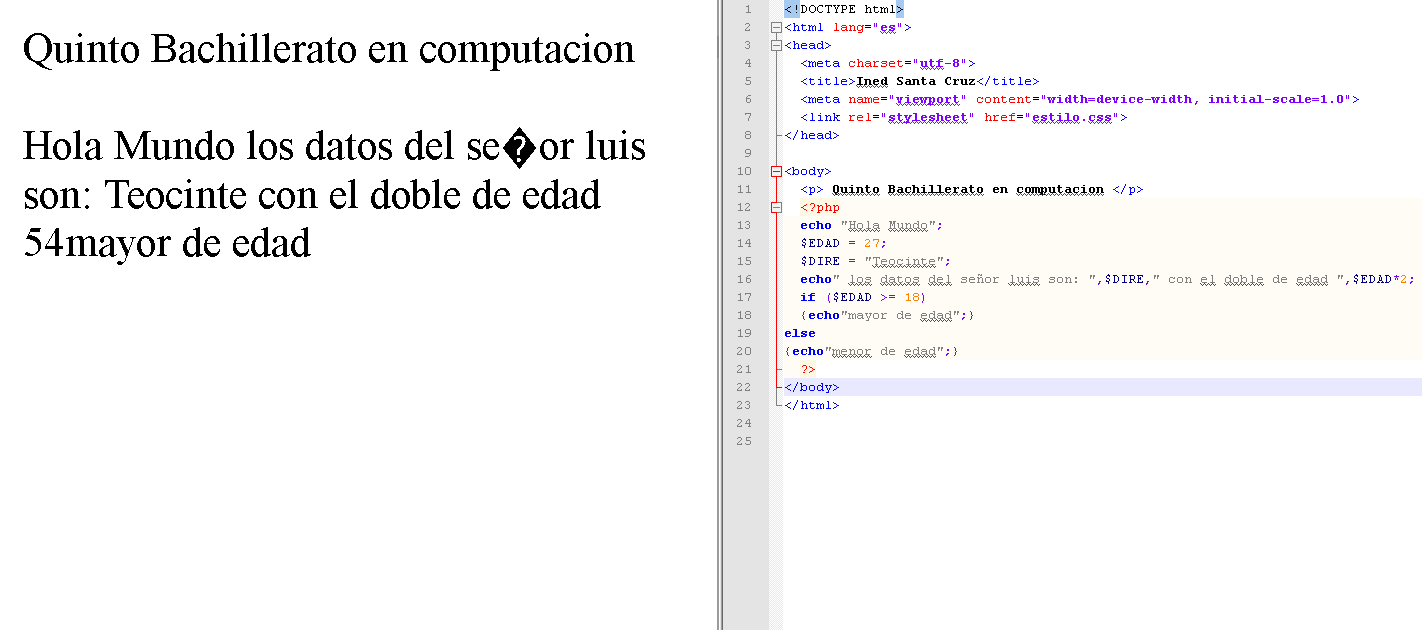Click the <p> Quinto Bachillerato code line

click(971, 190)
